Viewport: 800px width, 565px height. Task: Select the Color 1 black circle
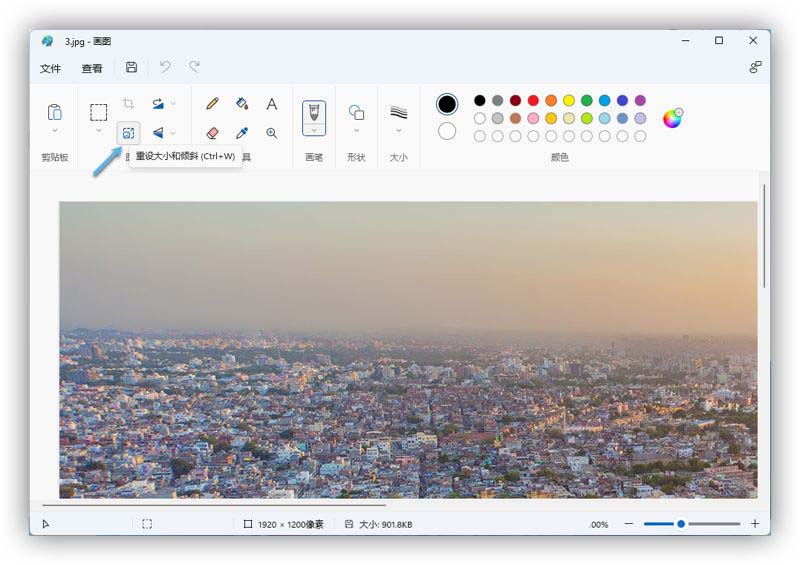(447, 104)
